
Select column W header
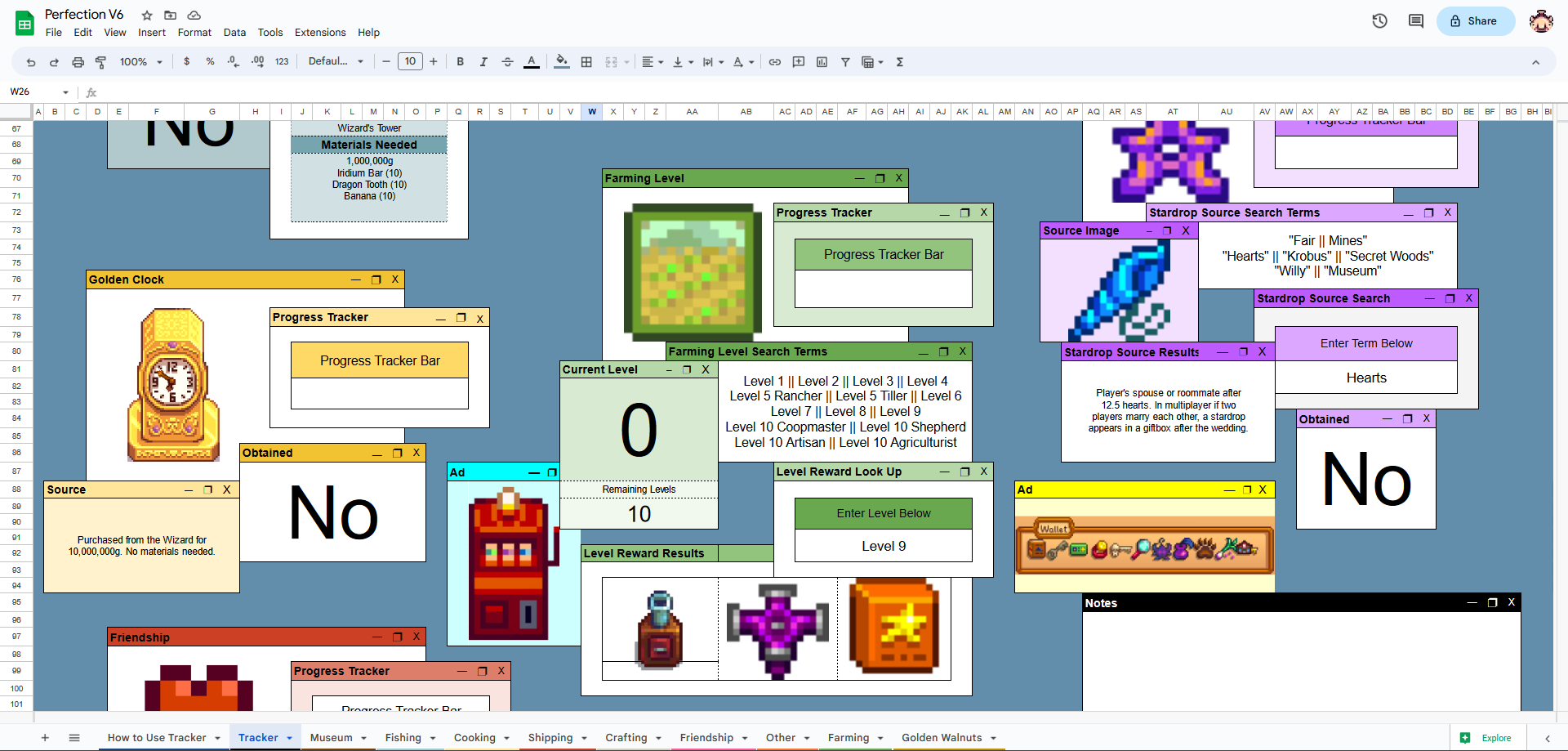592,112
